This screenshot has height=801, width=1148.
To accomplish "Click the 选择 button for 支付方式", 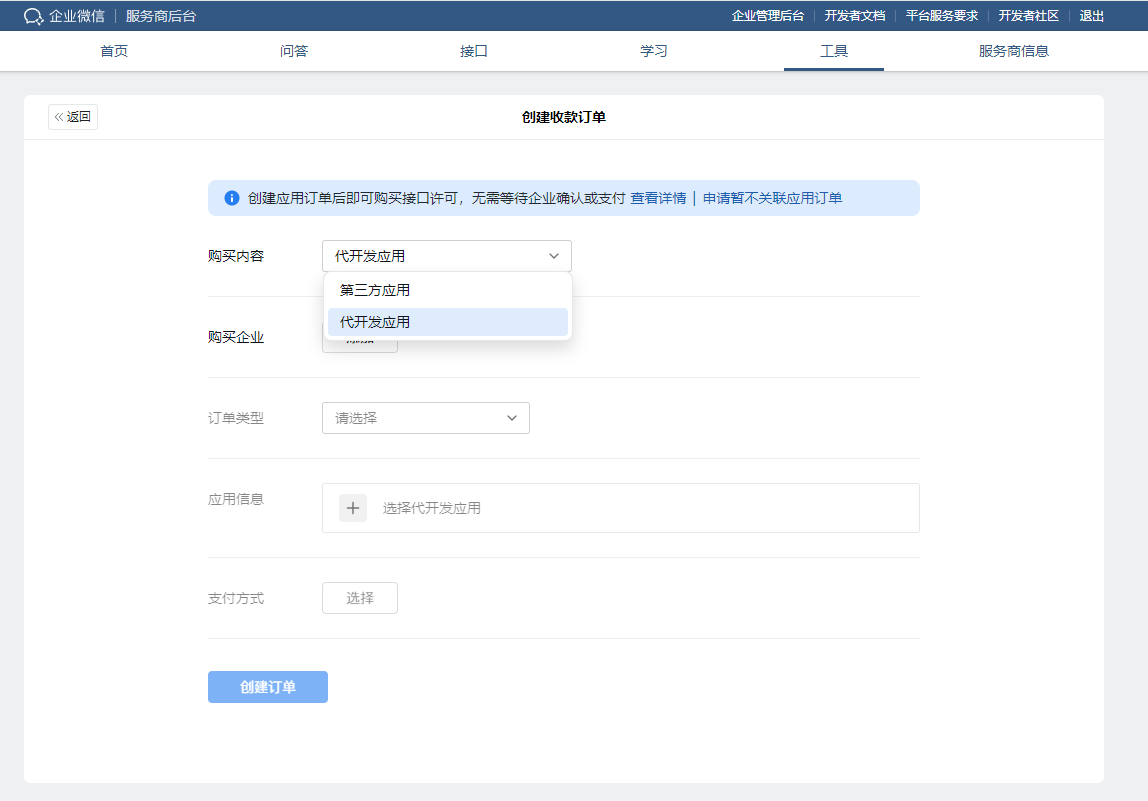I will tap(360, 598).
